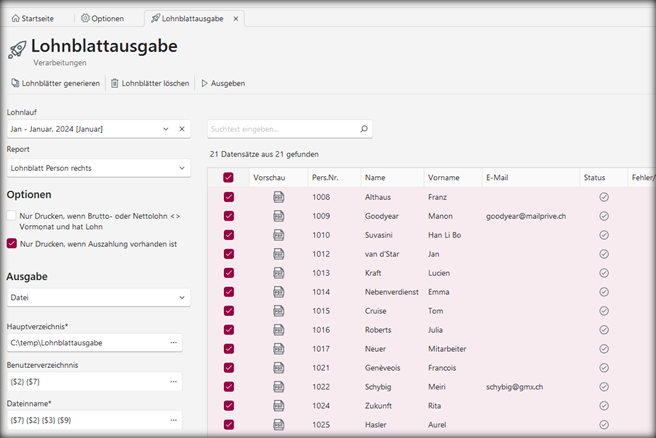Open Benutzerverzeichnis ellipsis options
Image resolution: width=656 pixels, height=438 pixels.
(x=174, y=382)
